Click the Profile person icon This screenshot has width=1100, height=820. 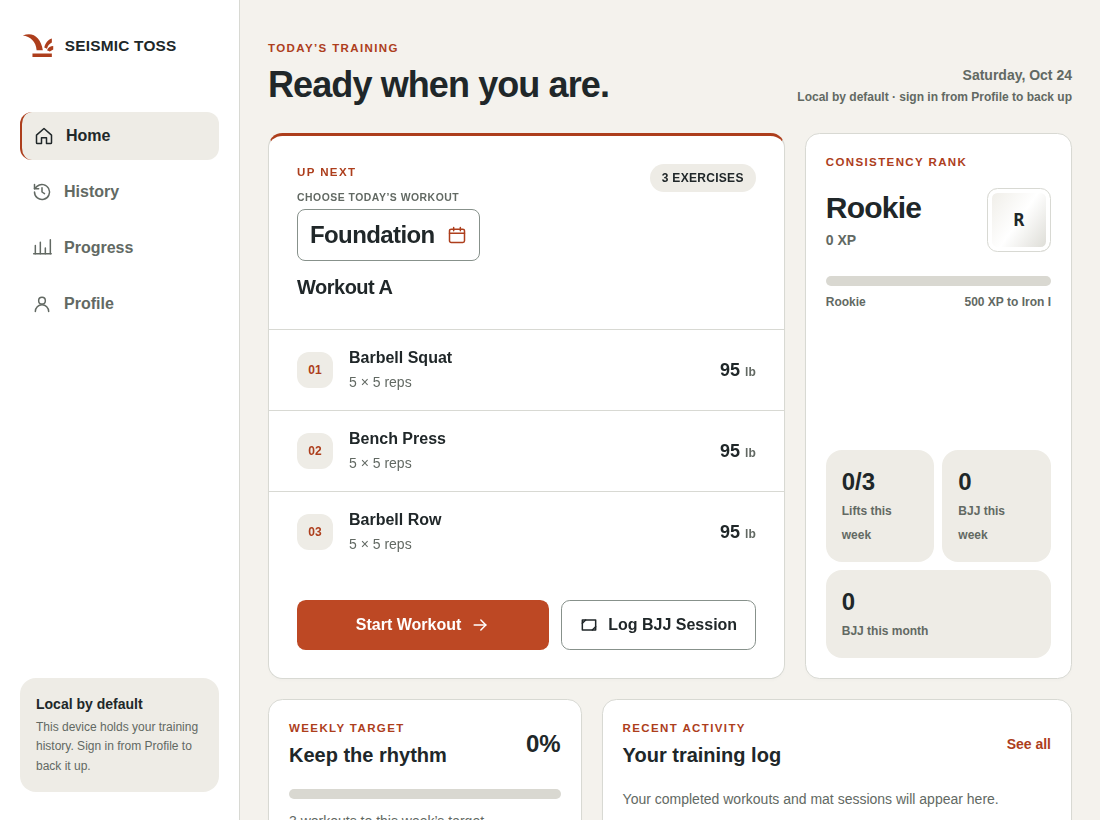coord(42,304)
